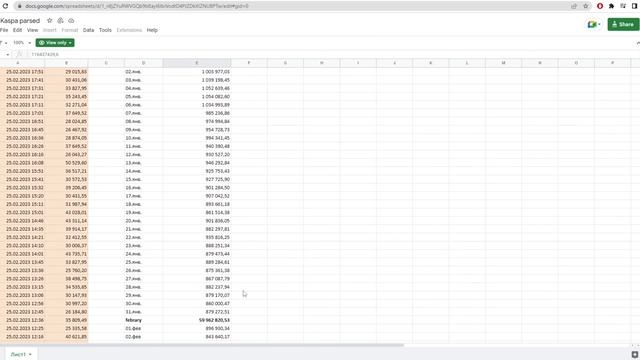
Task: Select the cell '860 000,47'
Action: 197,304
